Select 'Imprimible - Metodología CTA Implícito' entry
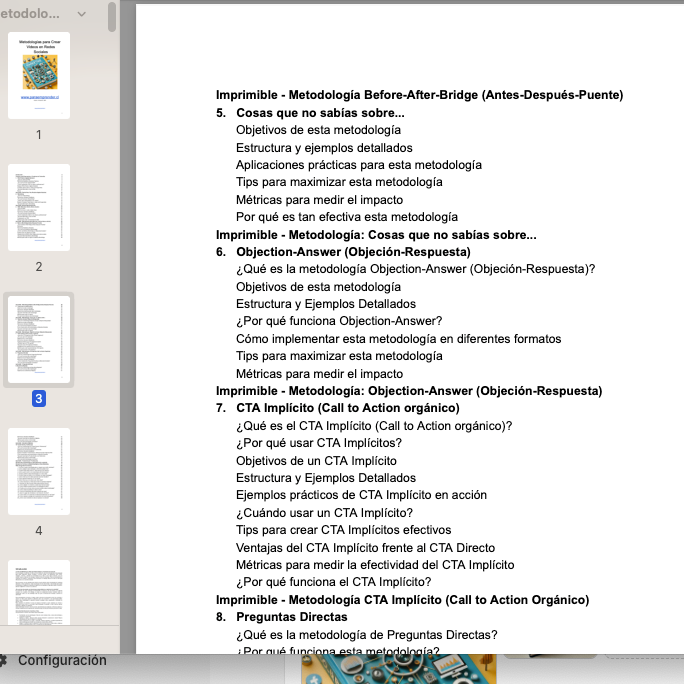Viewport: 684px width, 684px height. tap(402, 600)
